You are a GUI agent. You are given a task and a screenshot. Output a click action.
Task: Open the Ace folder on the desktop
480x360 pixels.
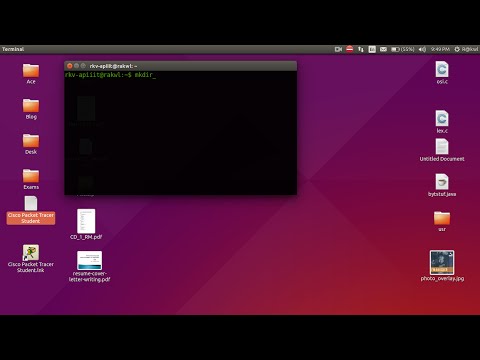31,71
